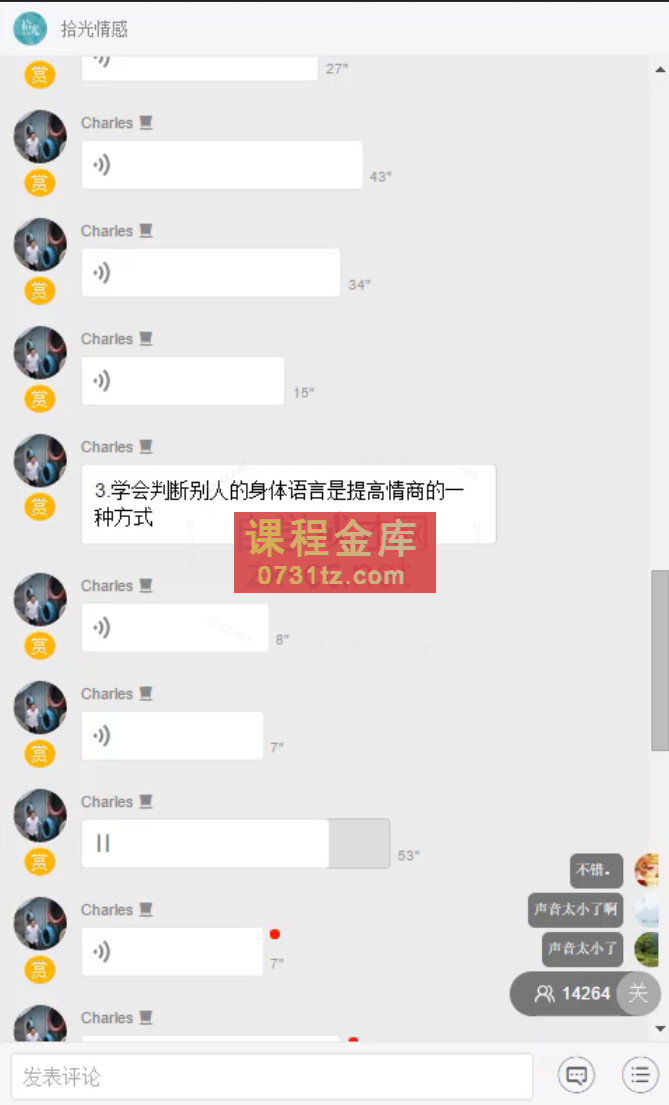Seek within the 53-second audio progress bar
The image size is (669, 1105).
235,843
